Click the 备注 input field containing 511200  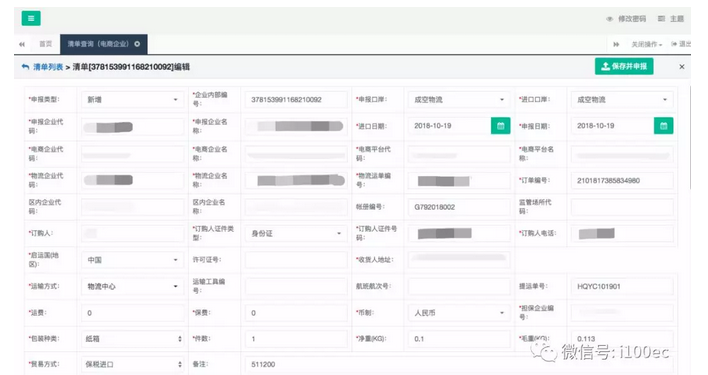(459, 364)
